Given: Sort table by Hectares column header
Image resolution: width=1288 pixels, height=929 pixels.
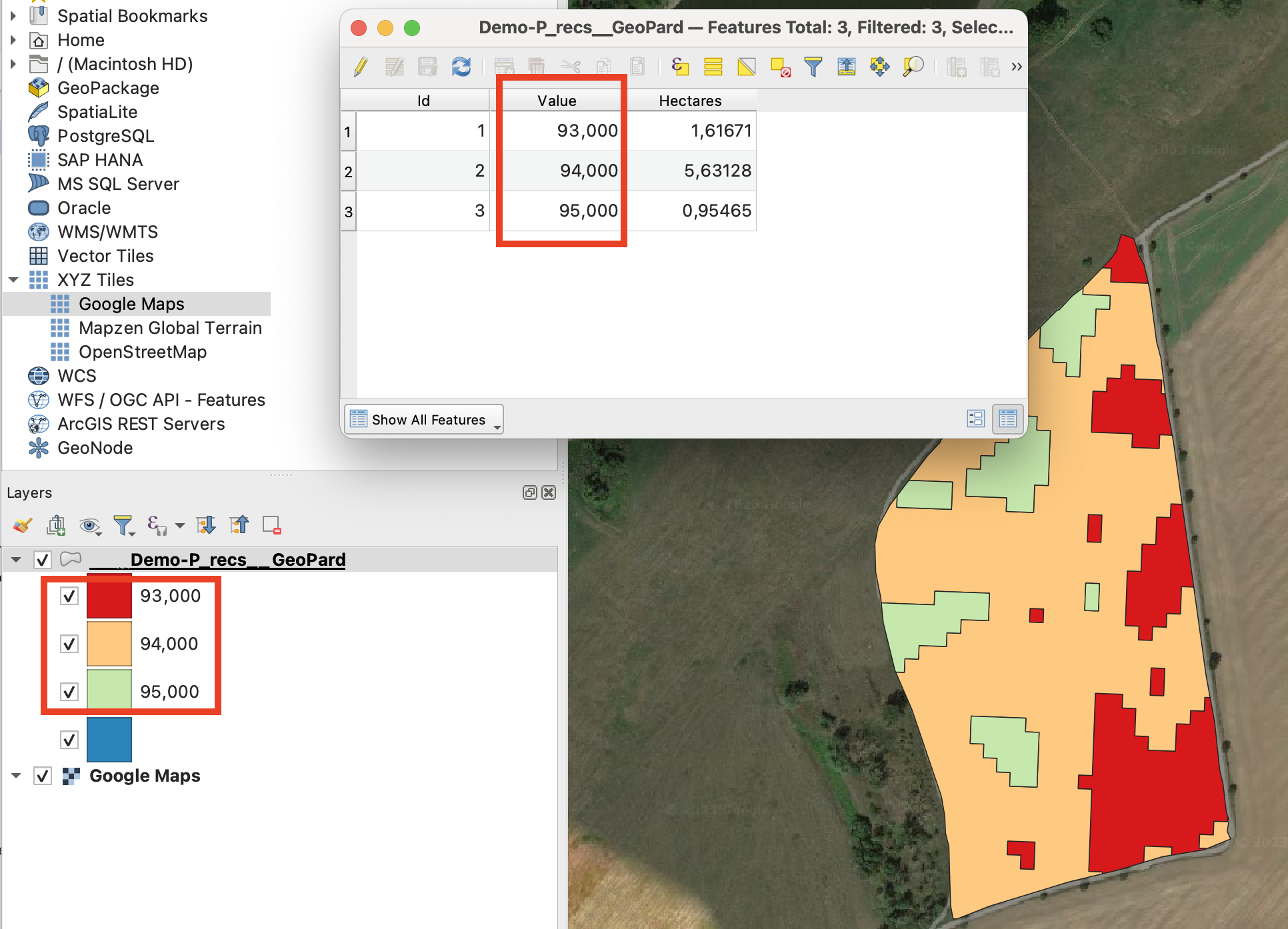Looking at the screenshot, I should [x=690, y=101].
